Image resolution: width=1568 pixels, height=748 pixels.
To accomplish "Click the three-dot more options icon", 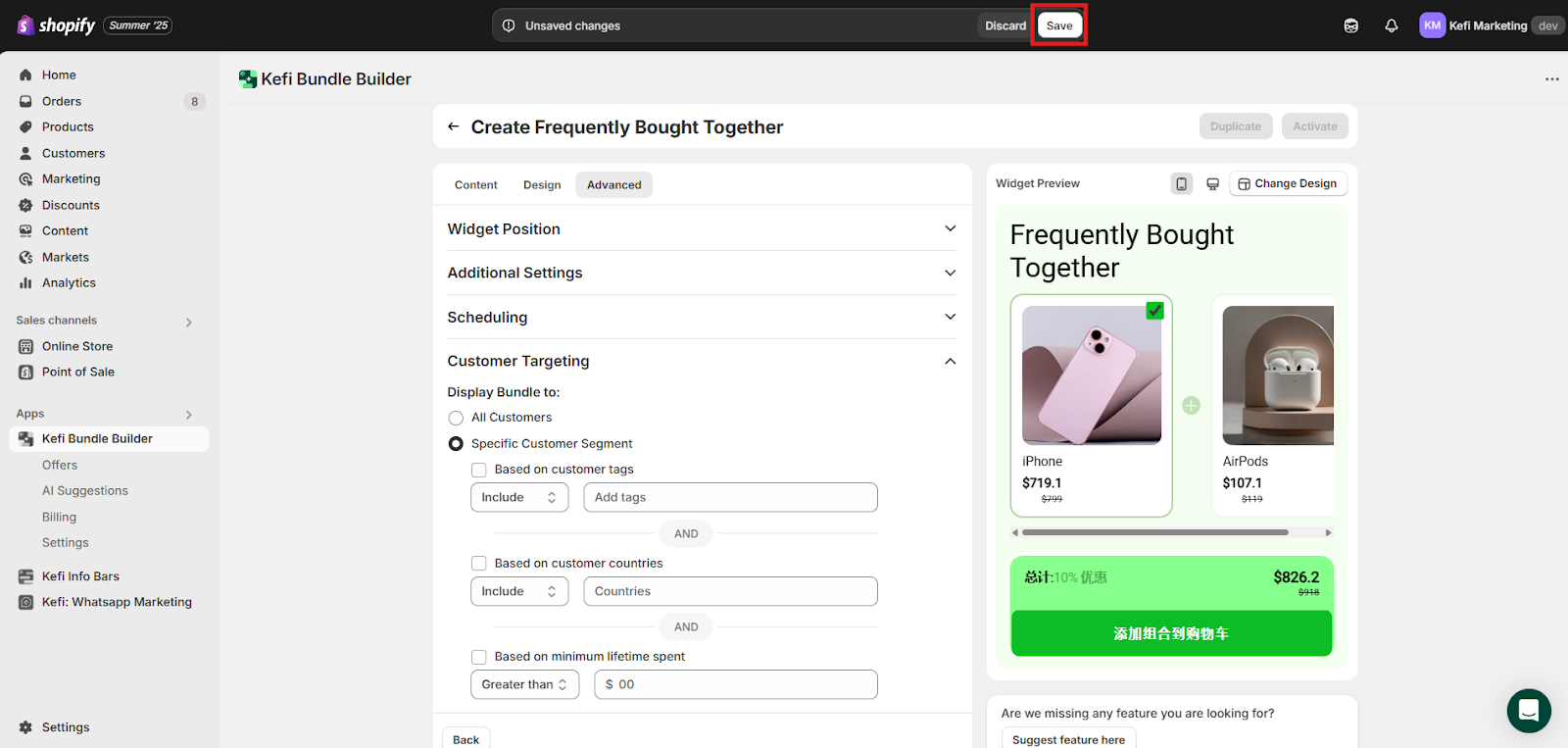I will [1551, 79].
